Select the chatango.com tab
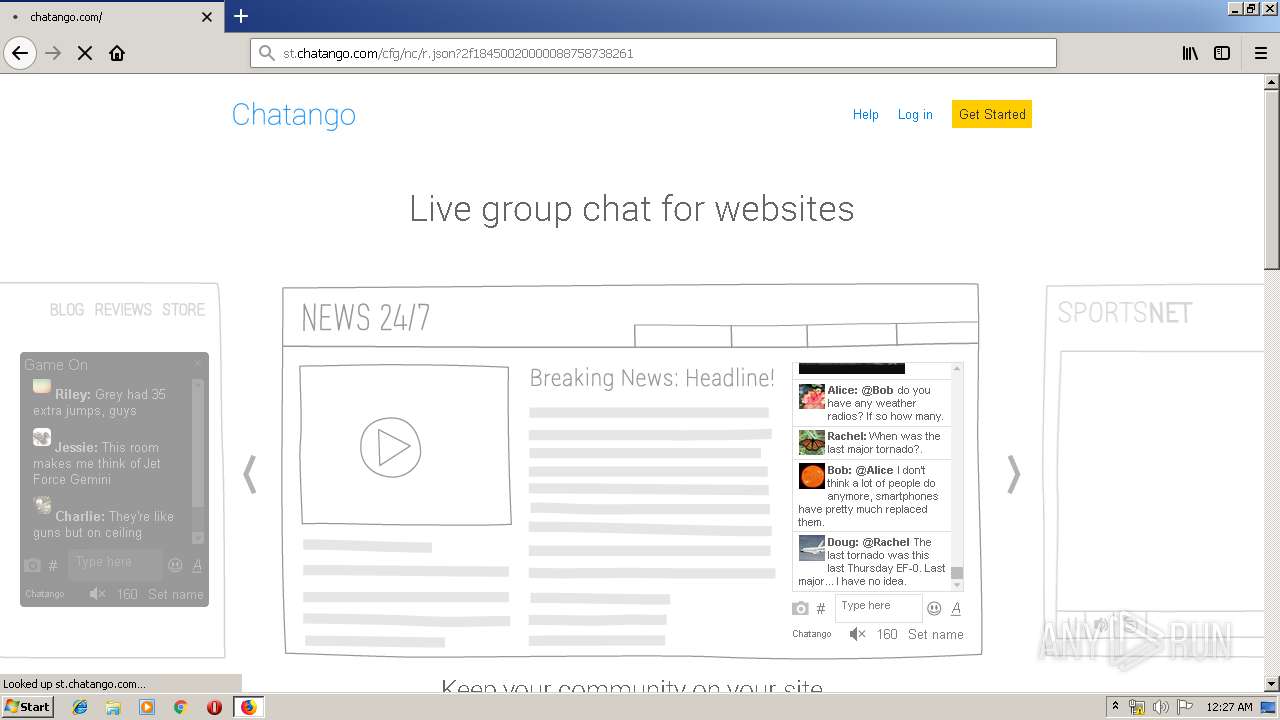Screen dimensions: 1280x720 111,17
